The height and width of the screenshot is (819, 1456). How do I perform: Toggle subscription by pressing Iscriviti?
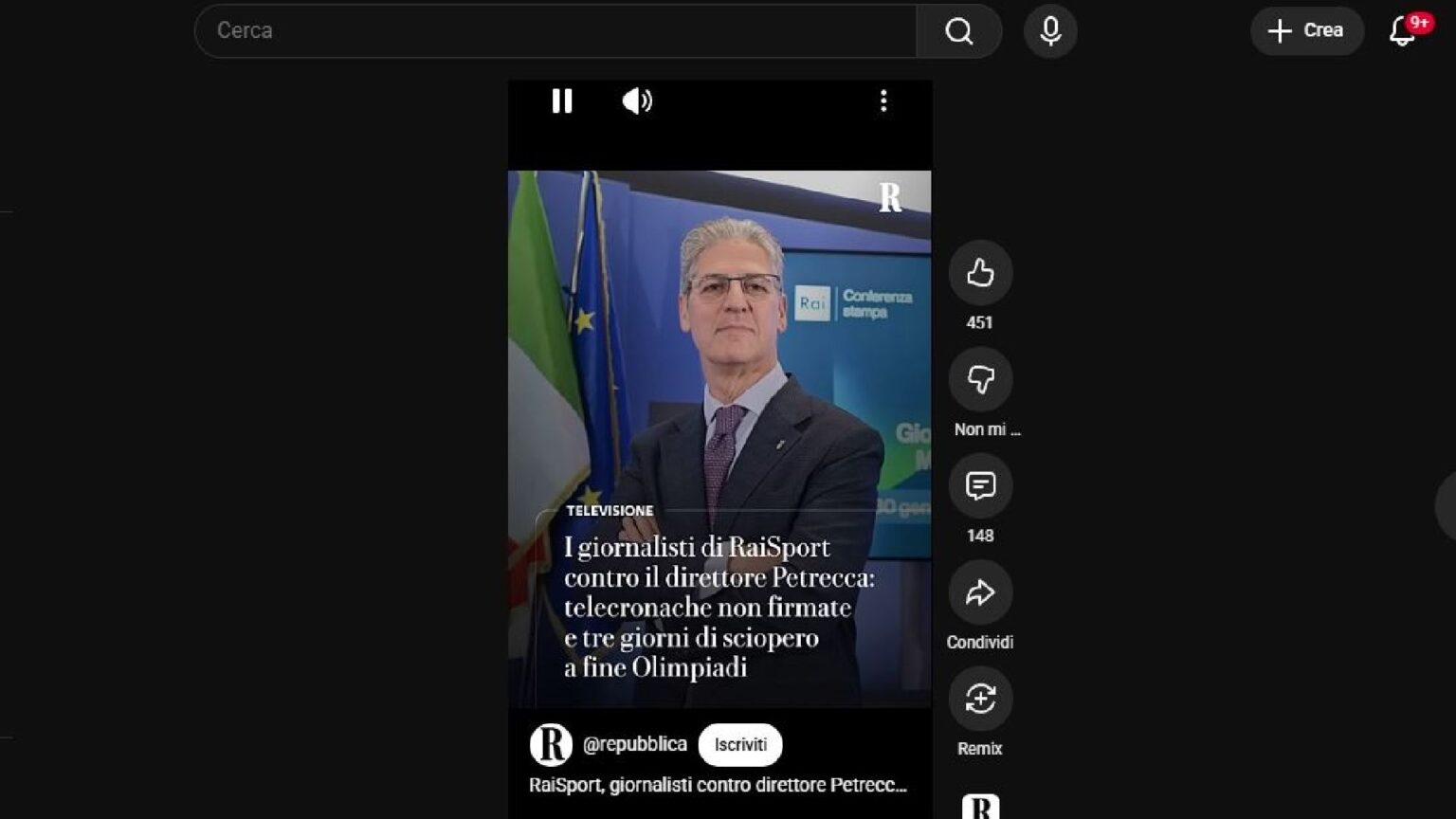pyautogui.click(x=739, y=744)
